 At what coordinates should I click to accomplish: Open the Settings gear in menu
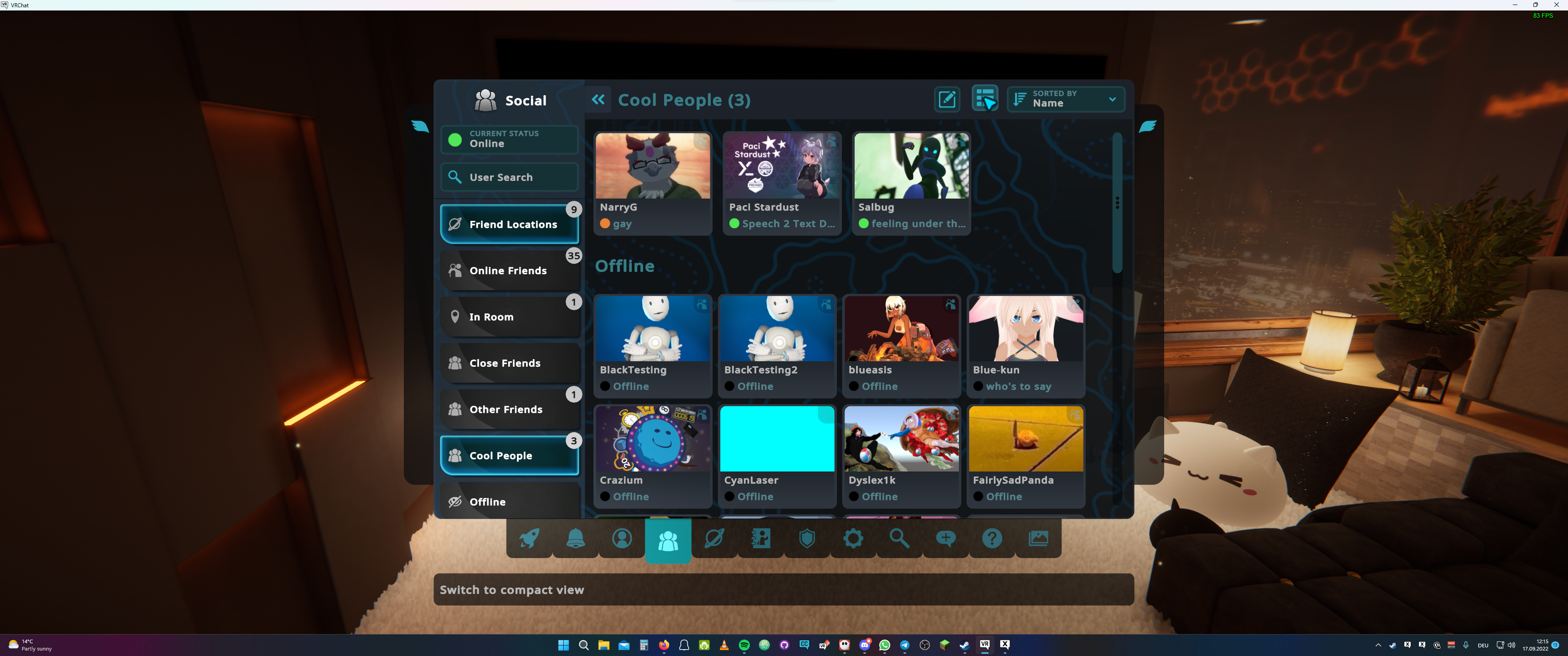click(853, 538)
